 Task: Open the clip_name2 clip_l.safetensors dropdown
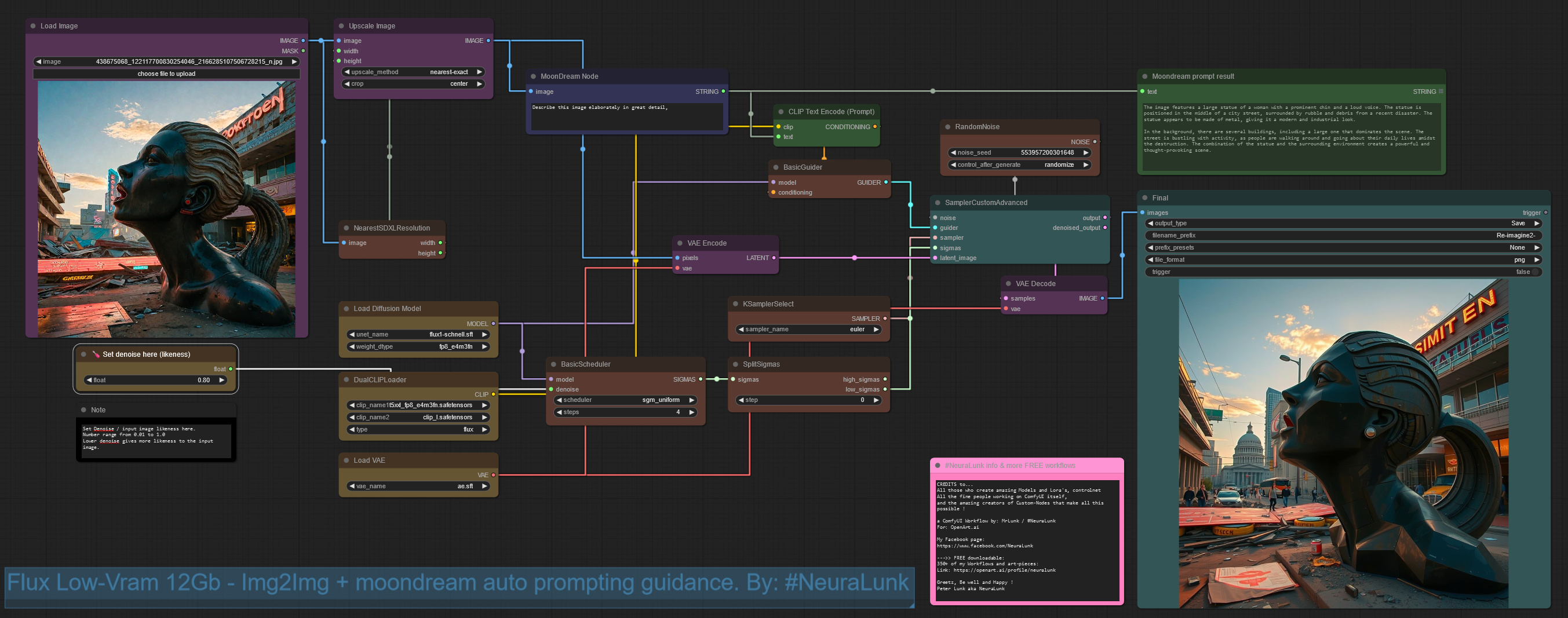pos(418,417)
